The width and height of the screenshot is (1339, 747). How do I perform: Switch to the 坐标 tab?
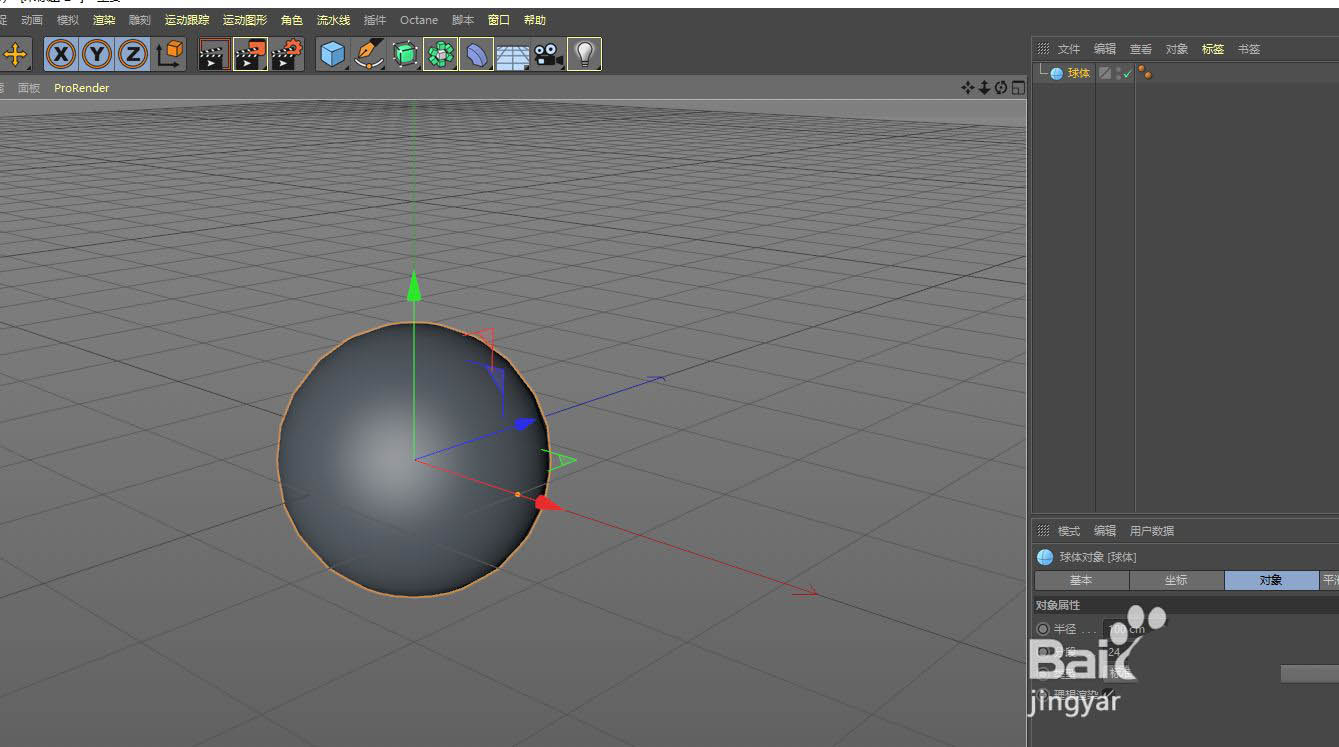[1176, 580]
